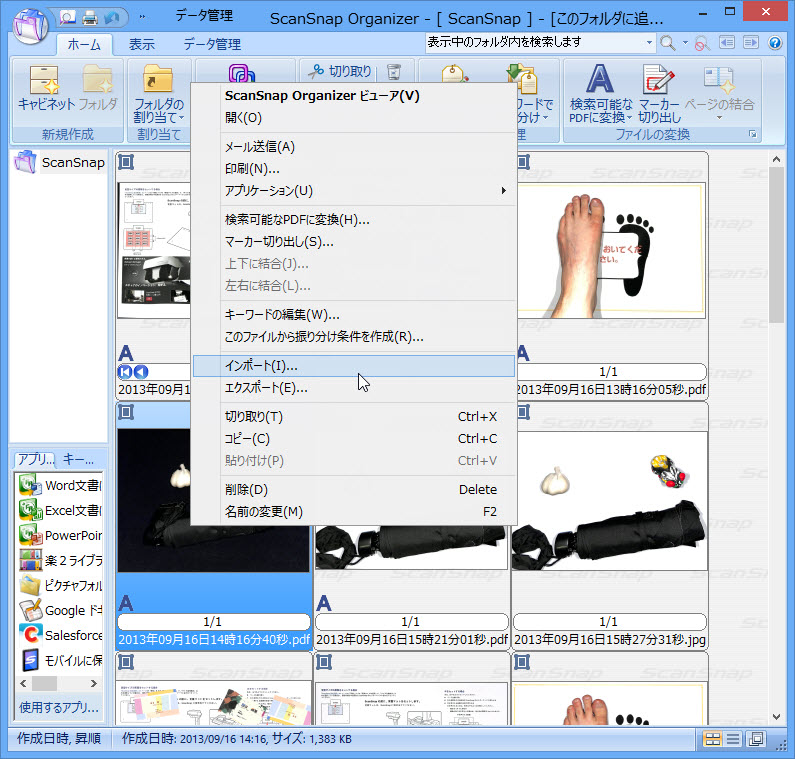Click the trash delete icon in ribbon
This screenshot has height=759, width=795.
point(394,71)
